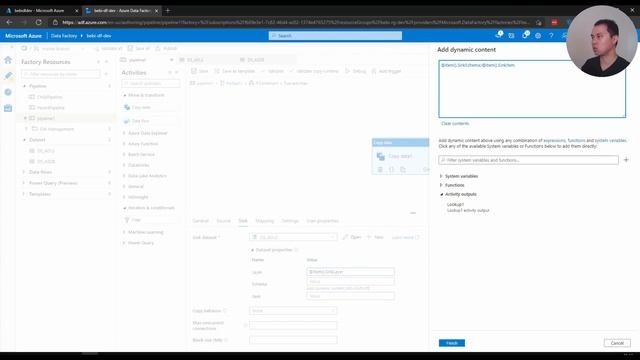640x360 pixels.
Task: Switch to the Settings tab
Action: (x=290, y=221)
